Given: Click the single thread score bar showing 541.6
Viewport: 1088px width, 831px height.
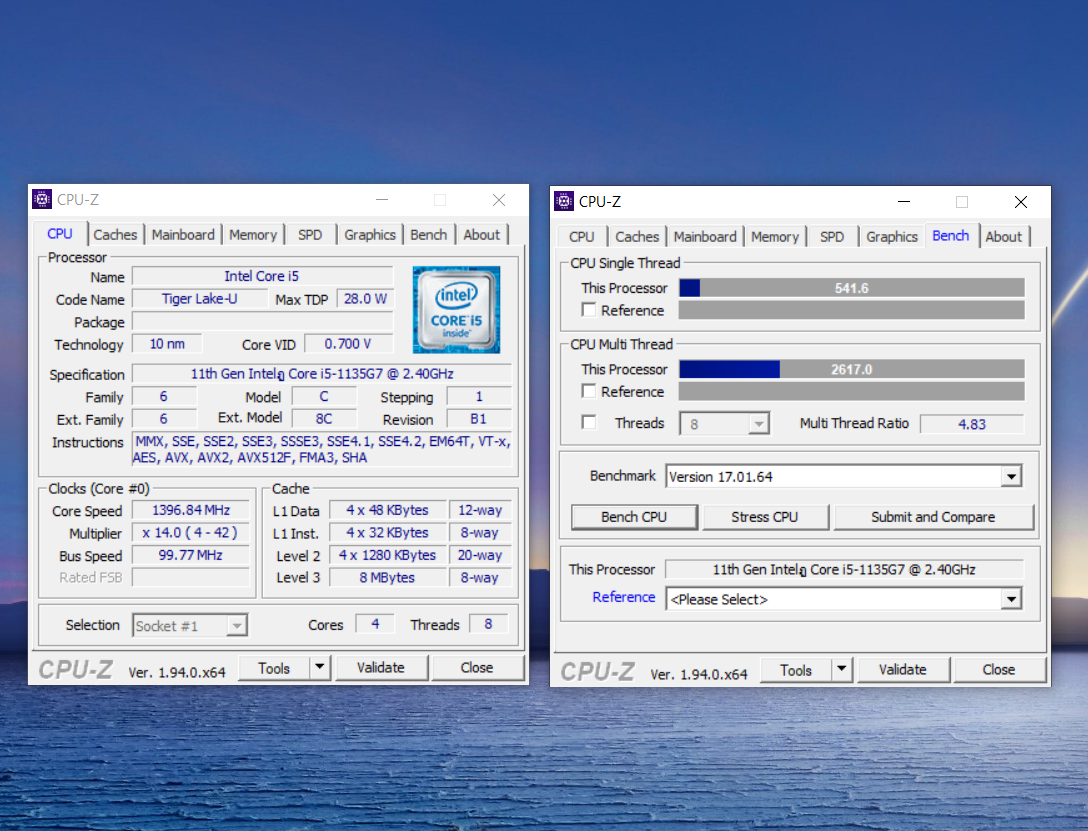Looking at the screenshot, I should [x=851, y=288].
